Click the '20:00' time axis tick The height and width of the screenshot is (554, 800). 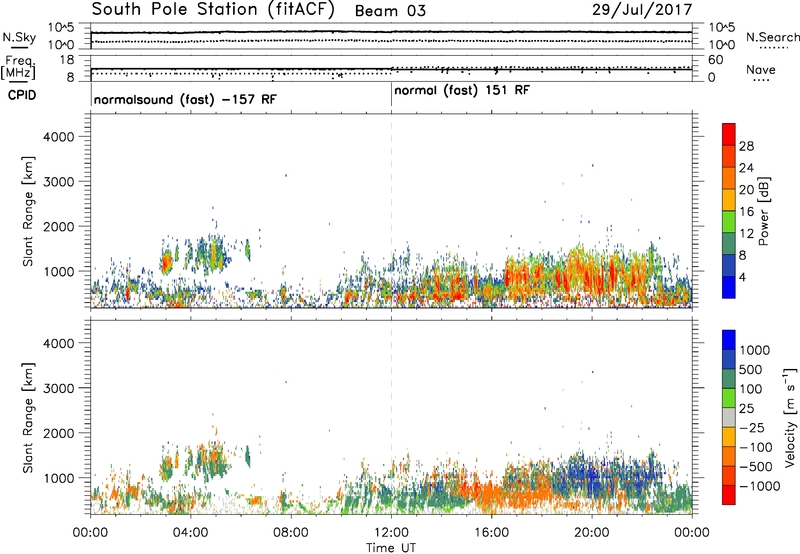tap(592, 533)
